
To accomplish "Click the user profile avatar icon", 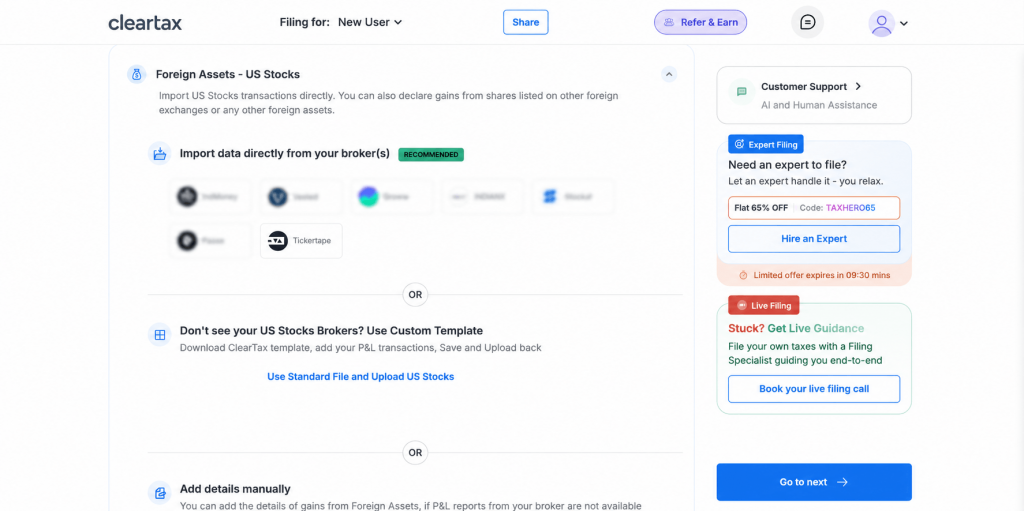I will pos(882,23).
